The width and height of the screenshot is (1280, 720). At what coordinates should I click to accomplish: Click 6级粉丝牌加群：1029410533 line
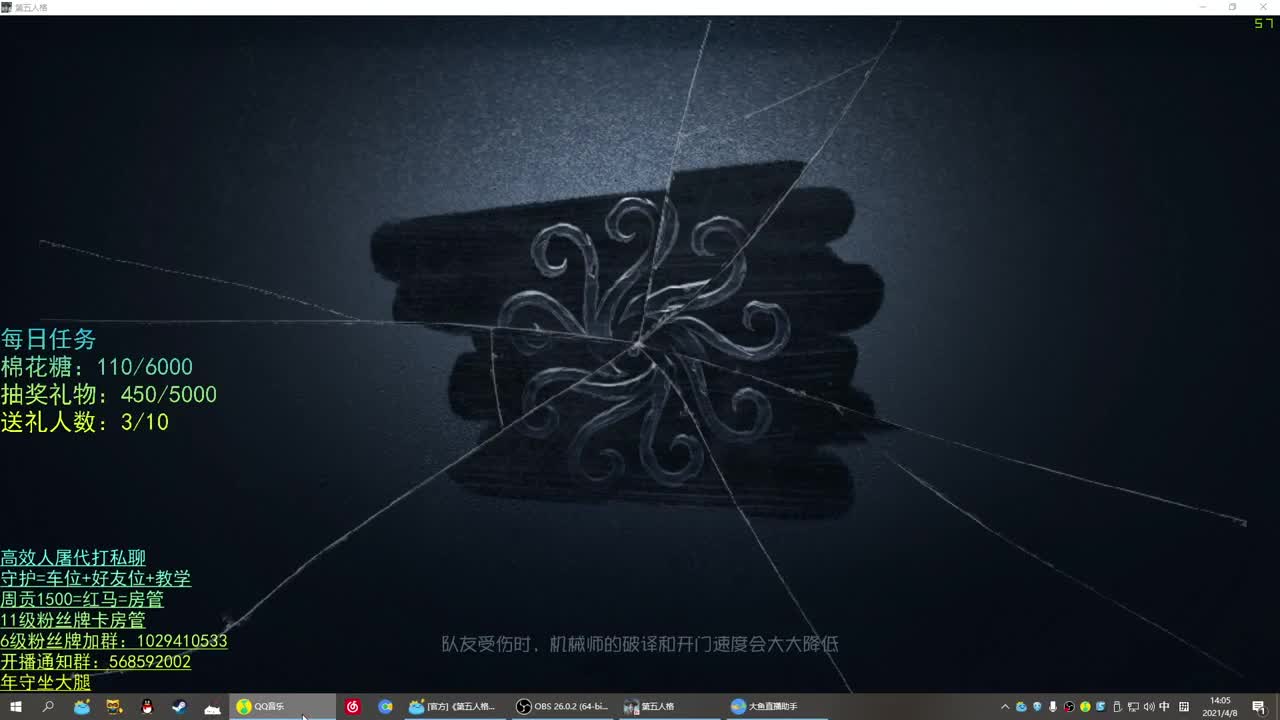click(114, 641)
